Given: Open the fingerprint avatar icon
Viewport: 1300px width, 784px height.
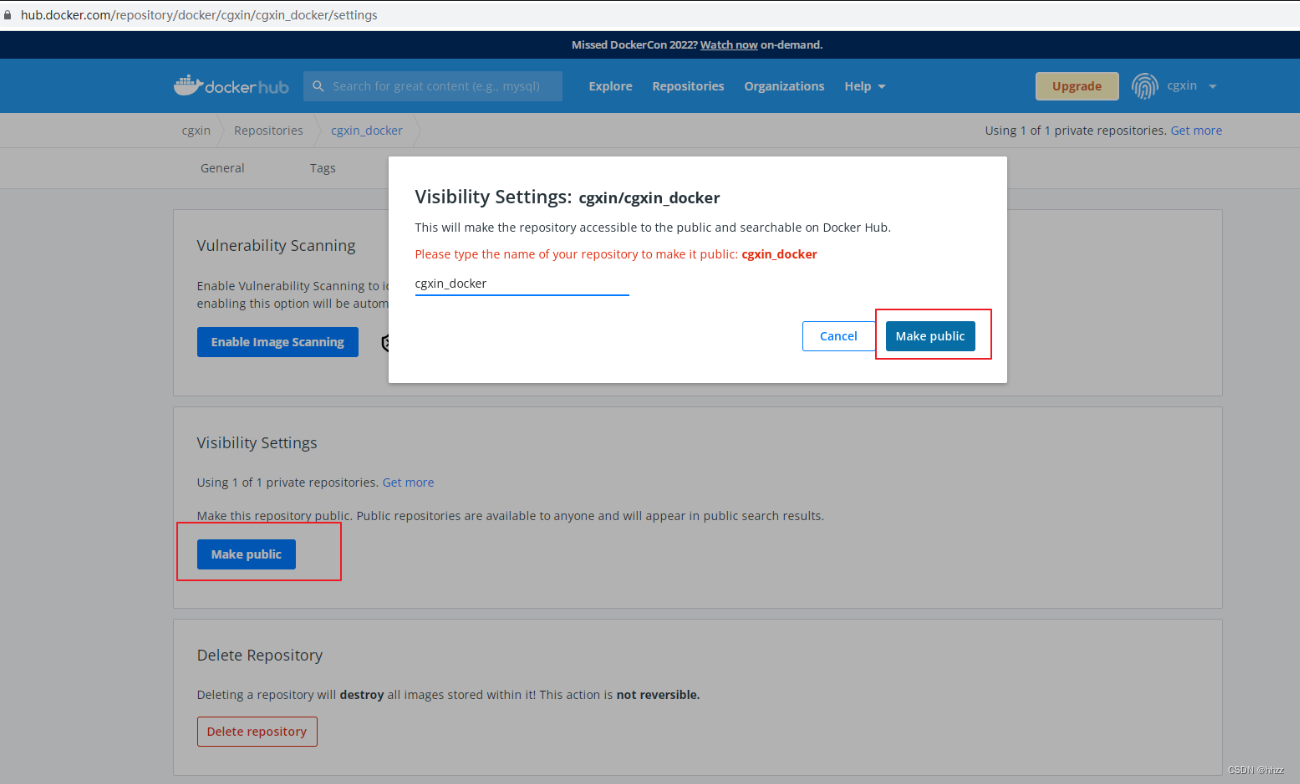Looking at the screenshot, I should [x=1145, y=86].
